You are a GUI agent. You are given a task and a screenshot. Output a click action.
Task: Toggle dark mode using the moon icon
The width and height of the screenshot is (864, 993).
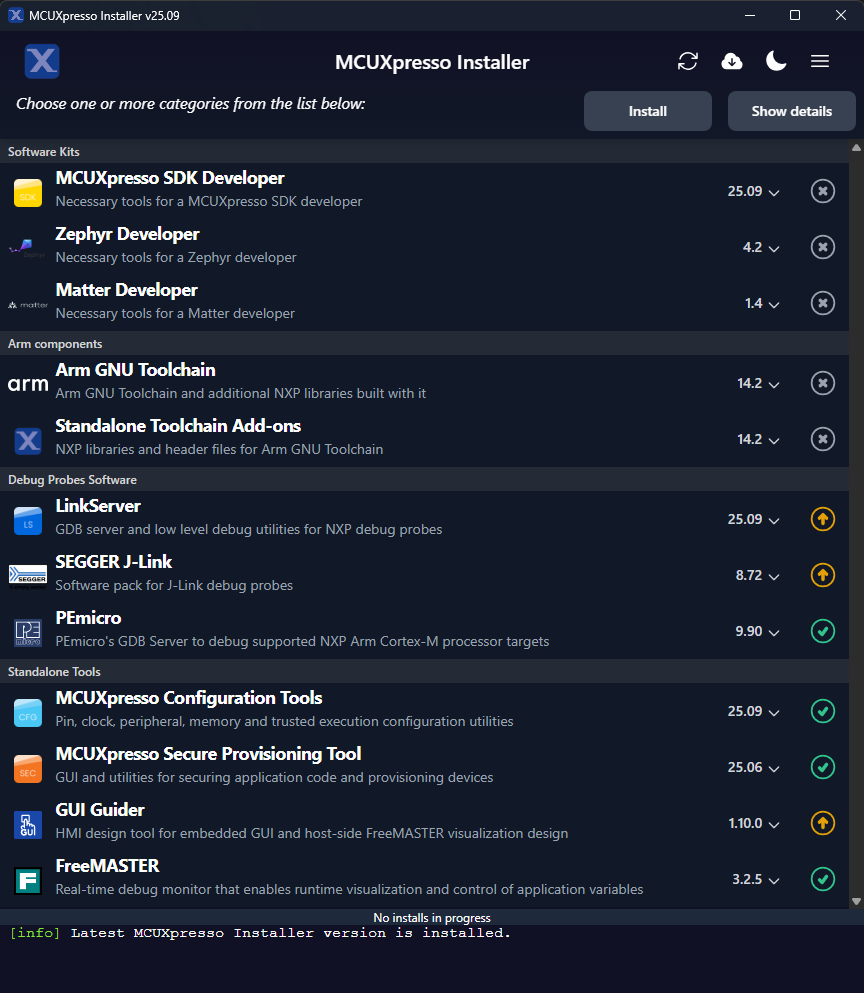point(776,61)
